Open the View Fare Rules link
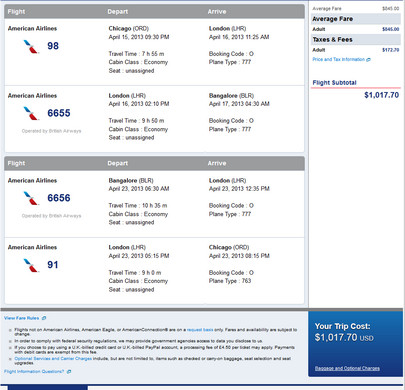Viewport: 405px width, 390px height. (x=21, y=318)
